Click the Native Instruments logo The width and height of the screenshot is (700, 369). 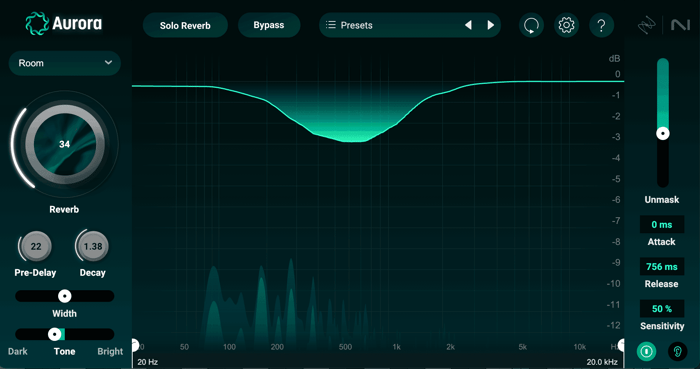pos(680,25)
